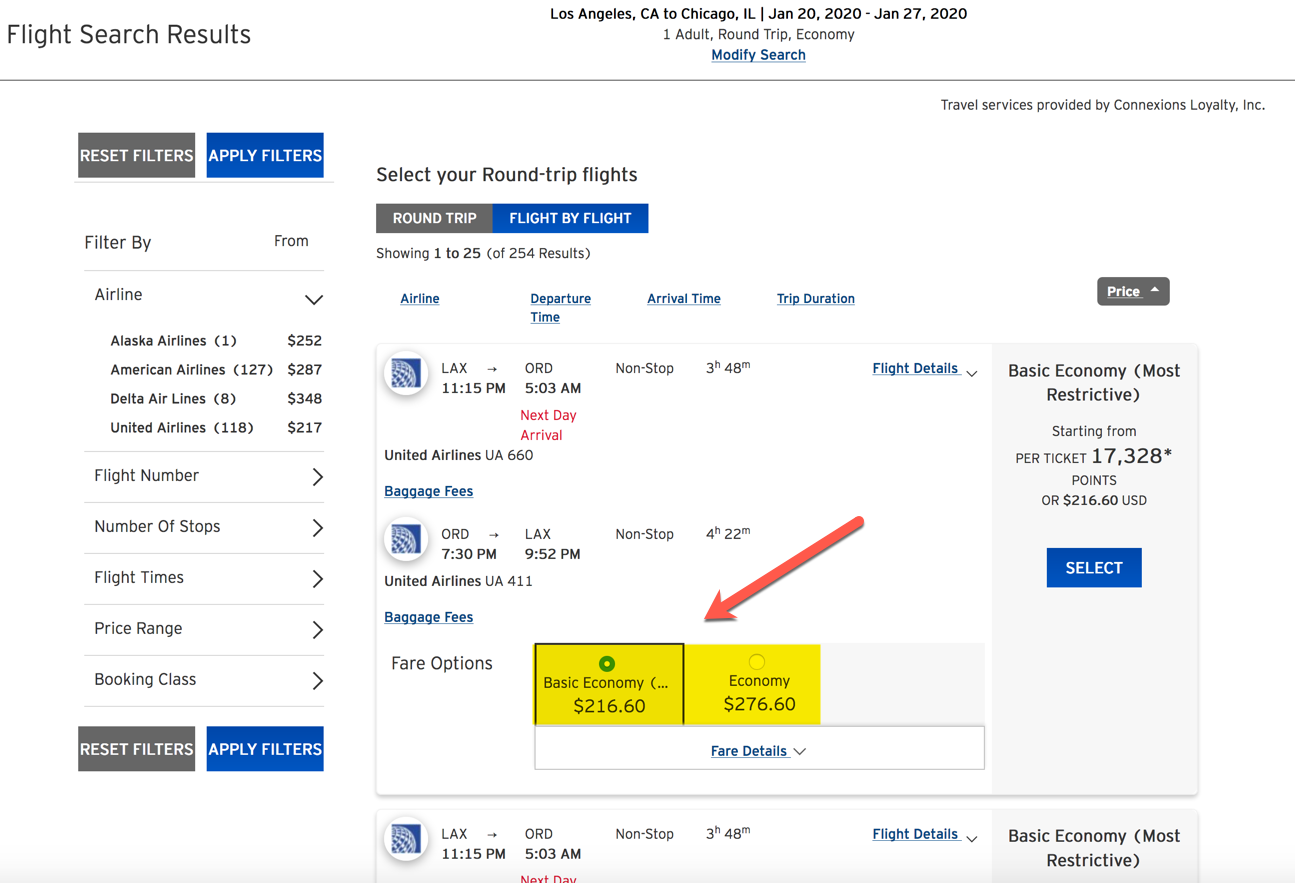
Task: Collapse the Airline filter section
Action: point(314,299)
